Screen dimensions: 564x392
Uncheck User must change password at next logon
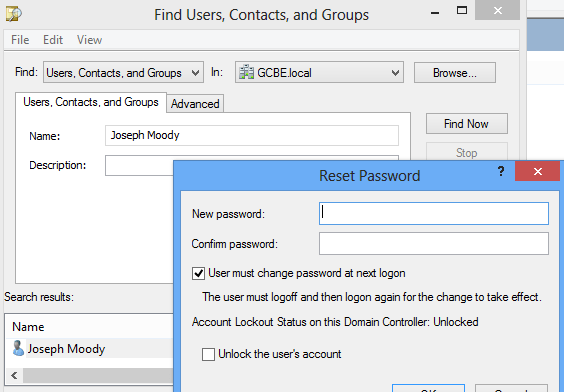click(x=198, y=273)
